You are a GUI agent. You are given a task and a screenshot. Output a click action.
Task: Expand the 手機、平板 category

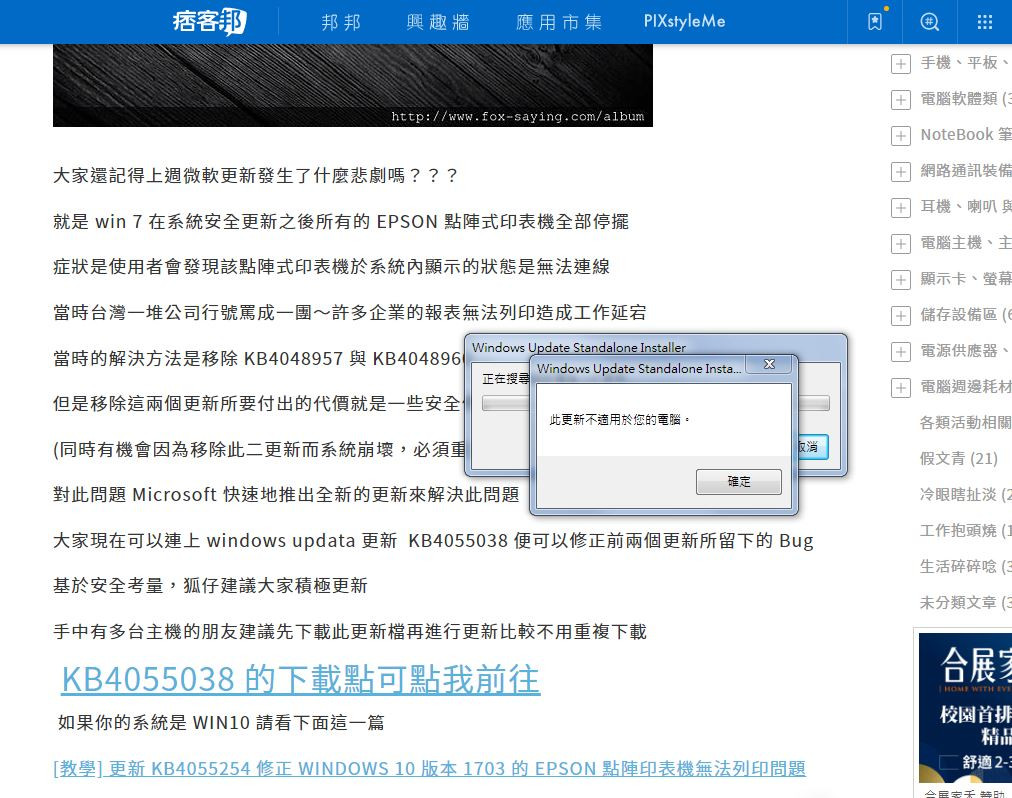900,63
